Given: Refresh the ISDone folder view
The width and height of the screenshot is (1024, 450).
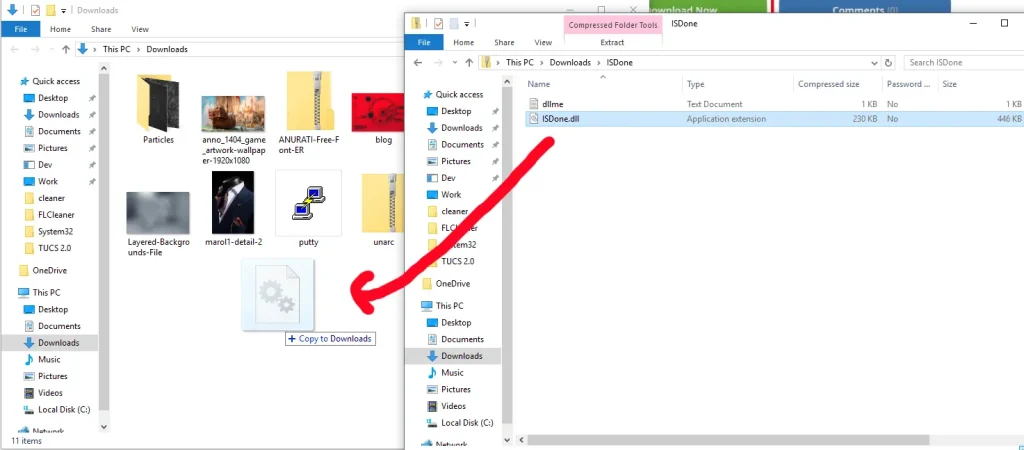Looking at the screenshot, I should tap(888, 63).
